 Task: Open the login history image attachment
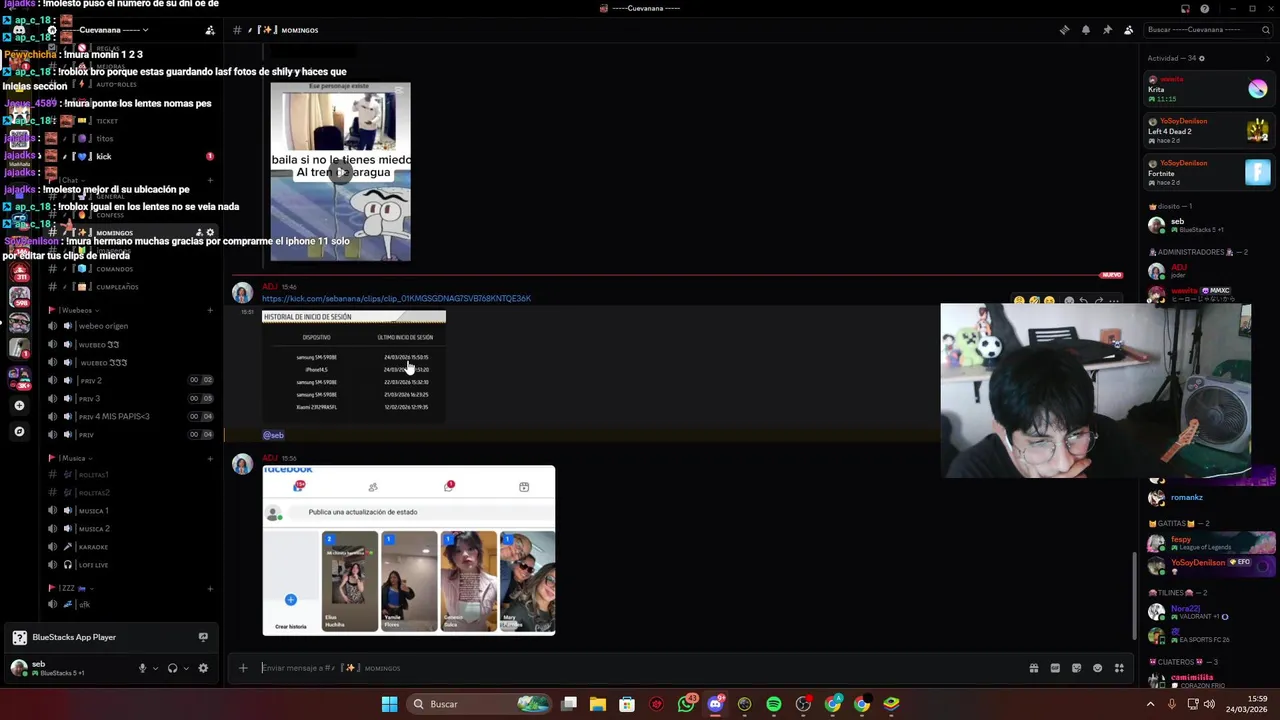click(x=354, y=366)
